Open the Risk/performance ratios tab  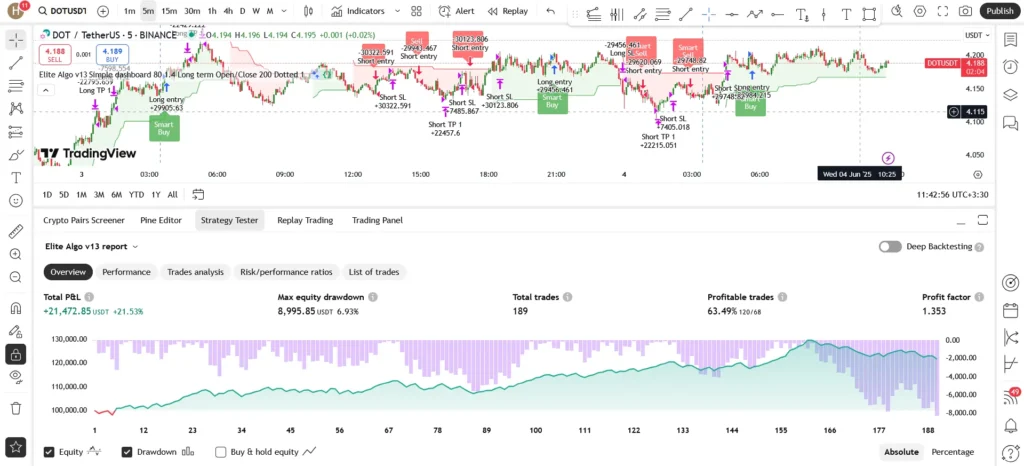click(x=286, y=272)
